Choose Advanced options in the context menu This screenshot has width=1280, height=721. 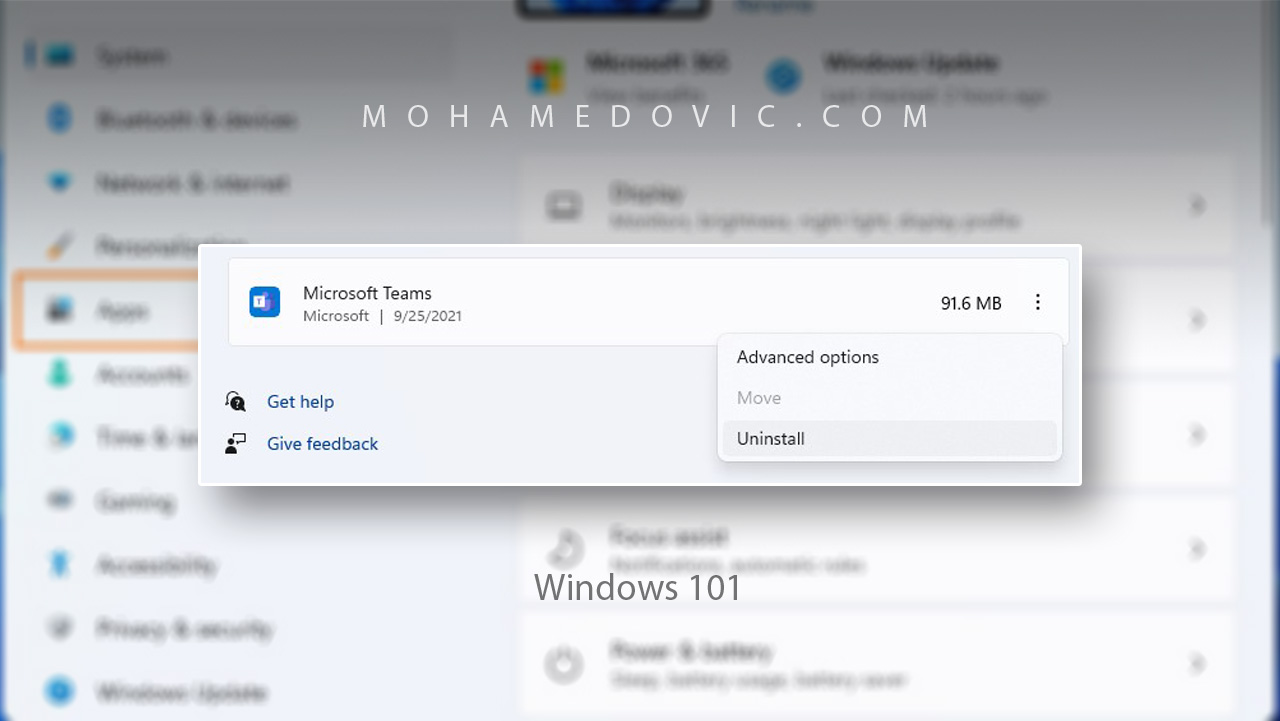point(808,357)
